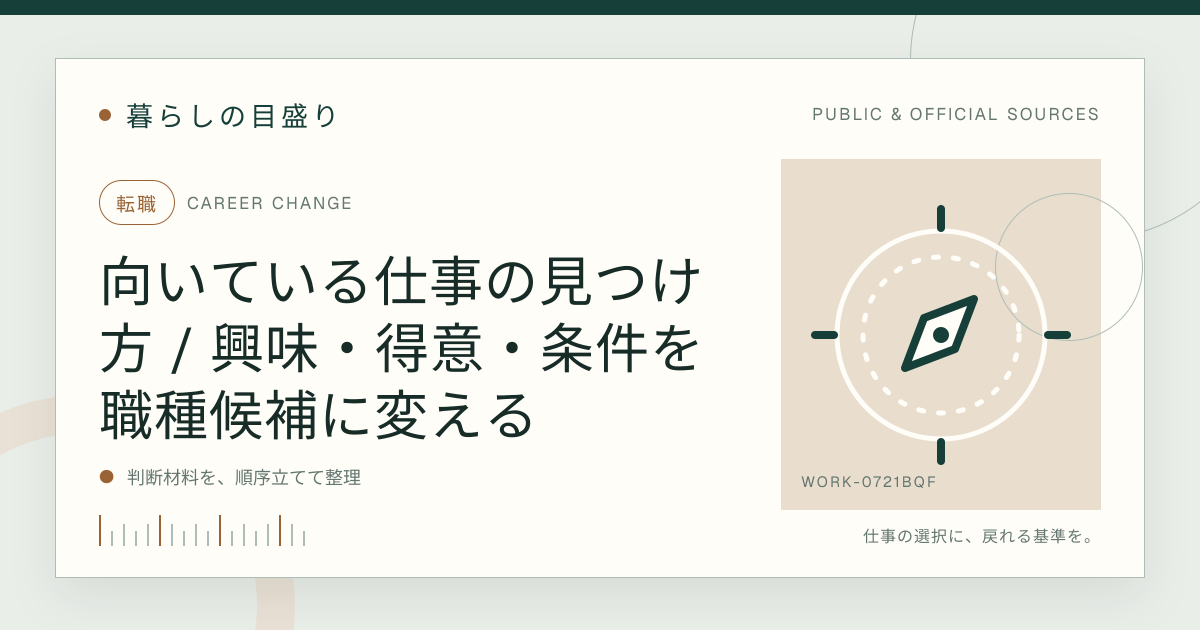Click PUBLIC & OFFICIAL SOURCES text

(x=956, y=114)
